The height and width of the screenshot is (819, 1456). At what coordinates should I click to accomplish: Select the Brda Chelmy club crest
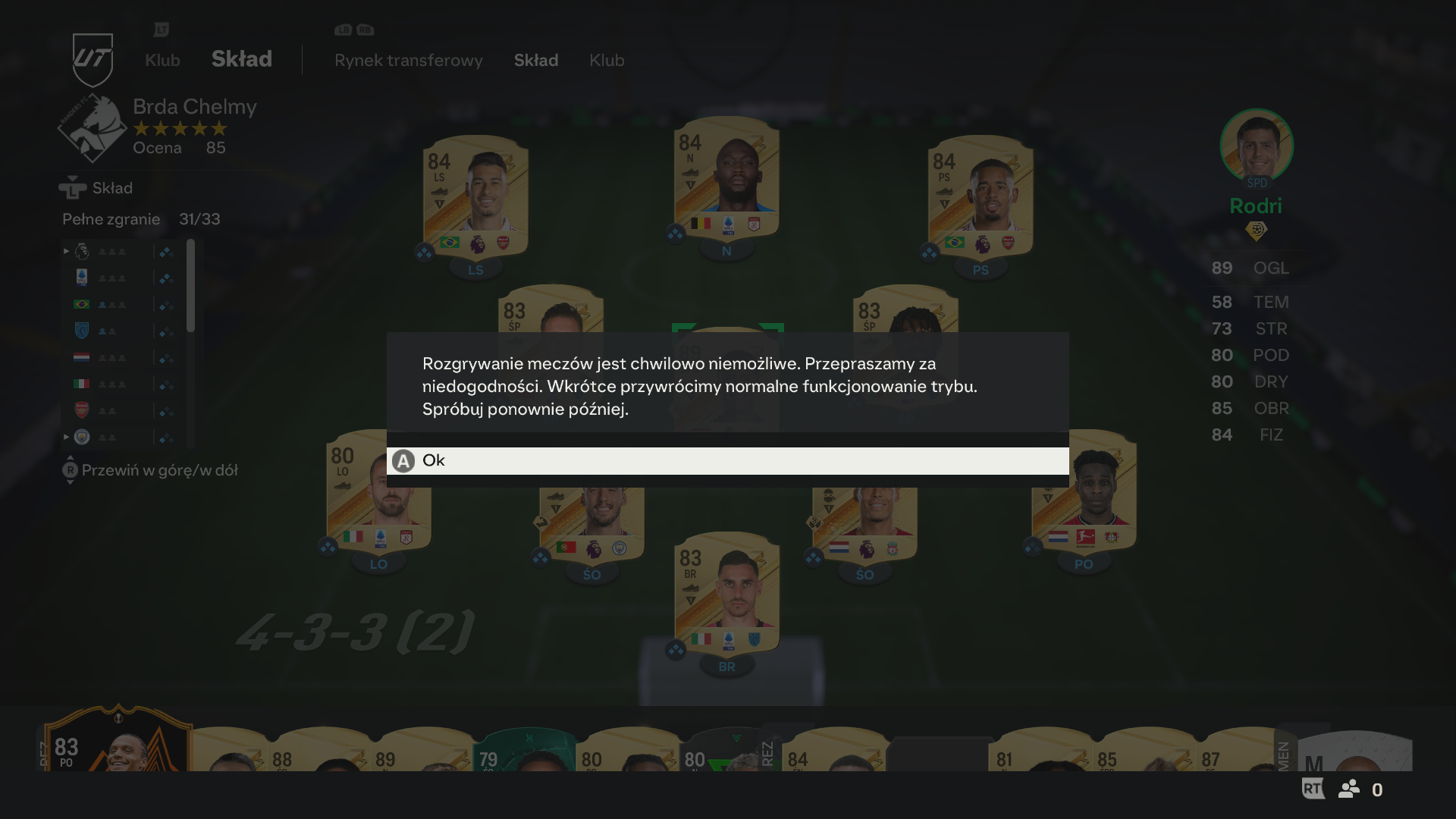tap(92, 129)
